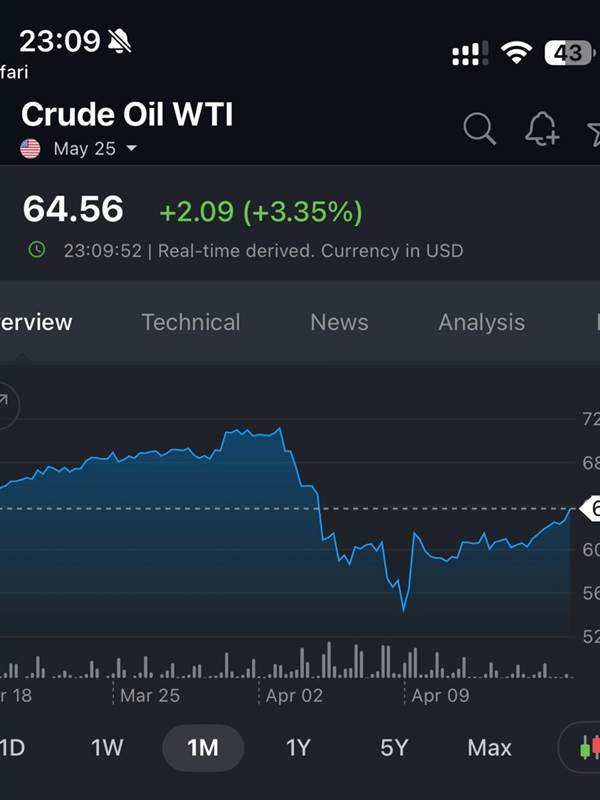Expand chart with the arrow icon
Viewport: 600px width, 800px height.
6,405
